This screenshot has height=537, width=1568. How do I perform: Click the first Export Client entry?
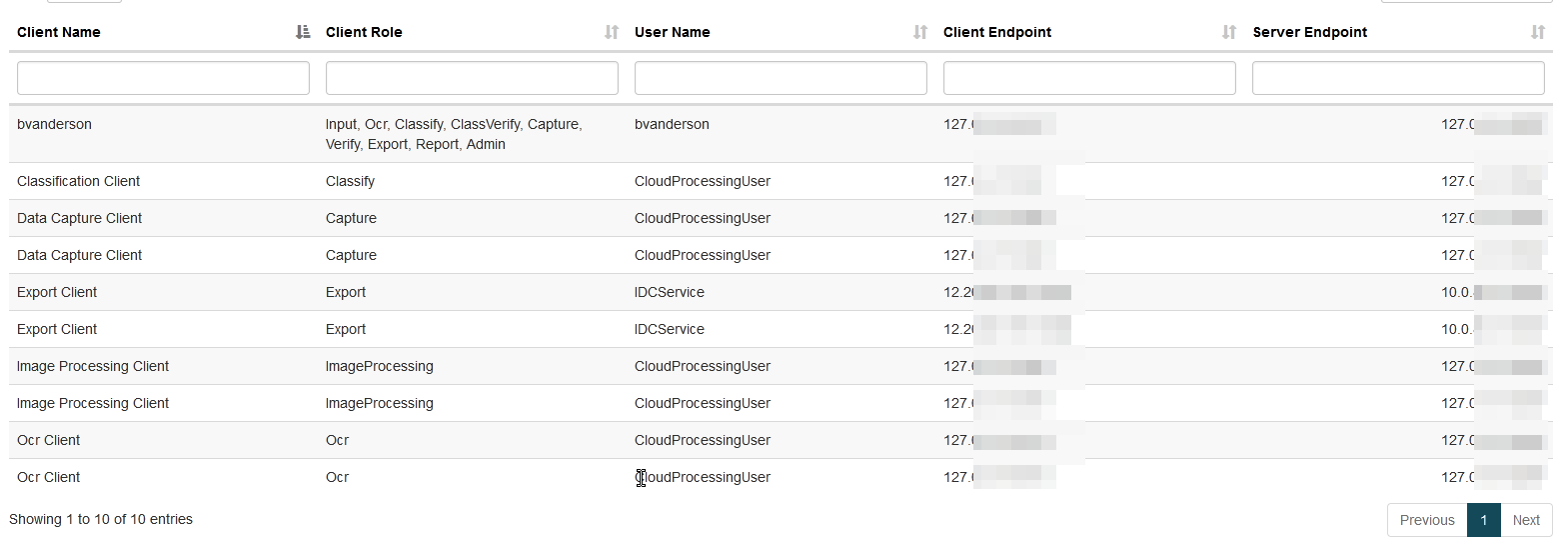57,292
